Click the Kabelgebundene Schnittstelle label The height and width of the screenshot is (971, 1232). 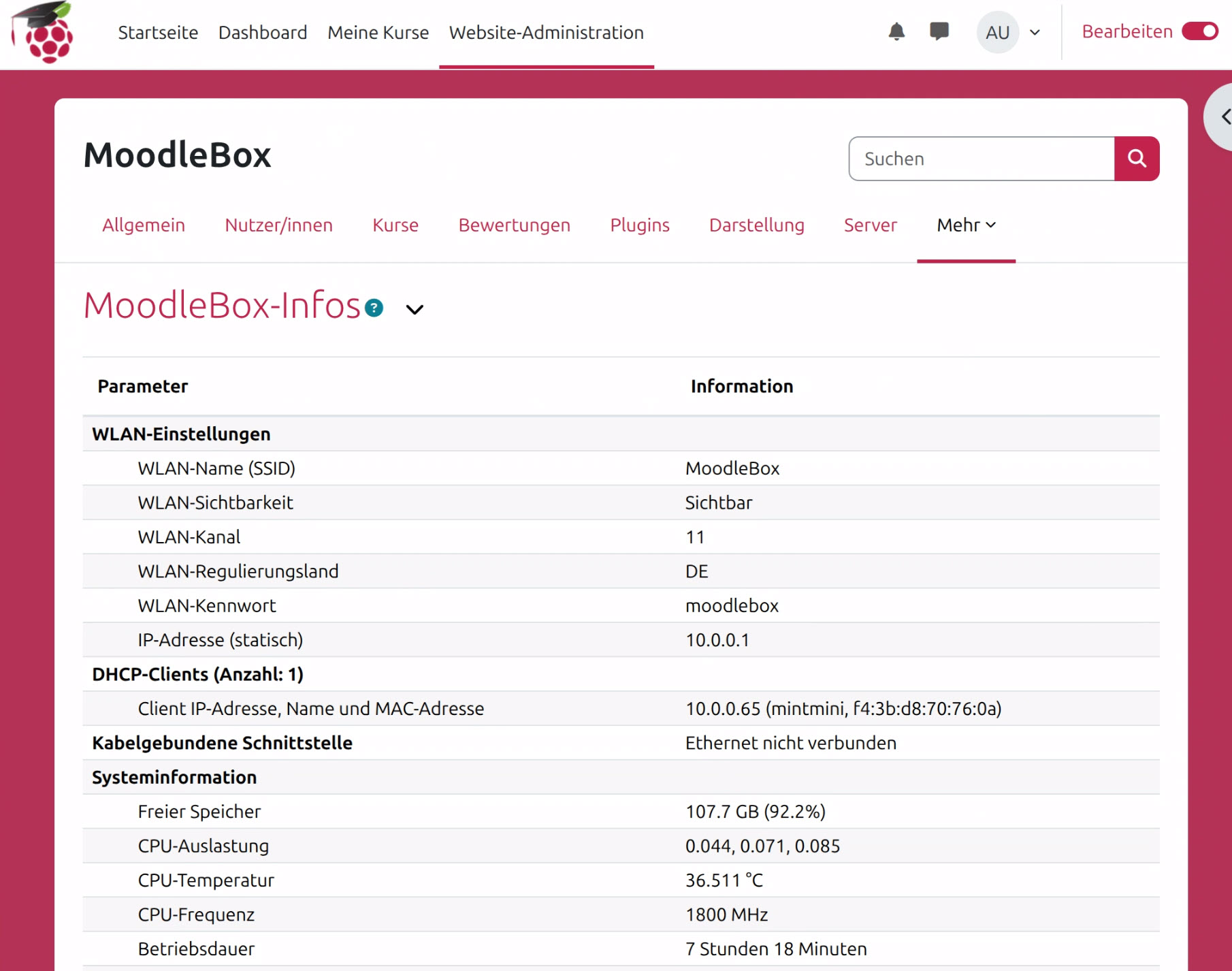pyautogui.click(x=223, y=743)
